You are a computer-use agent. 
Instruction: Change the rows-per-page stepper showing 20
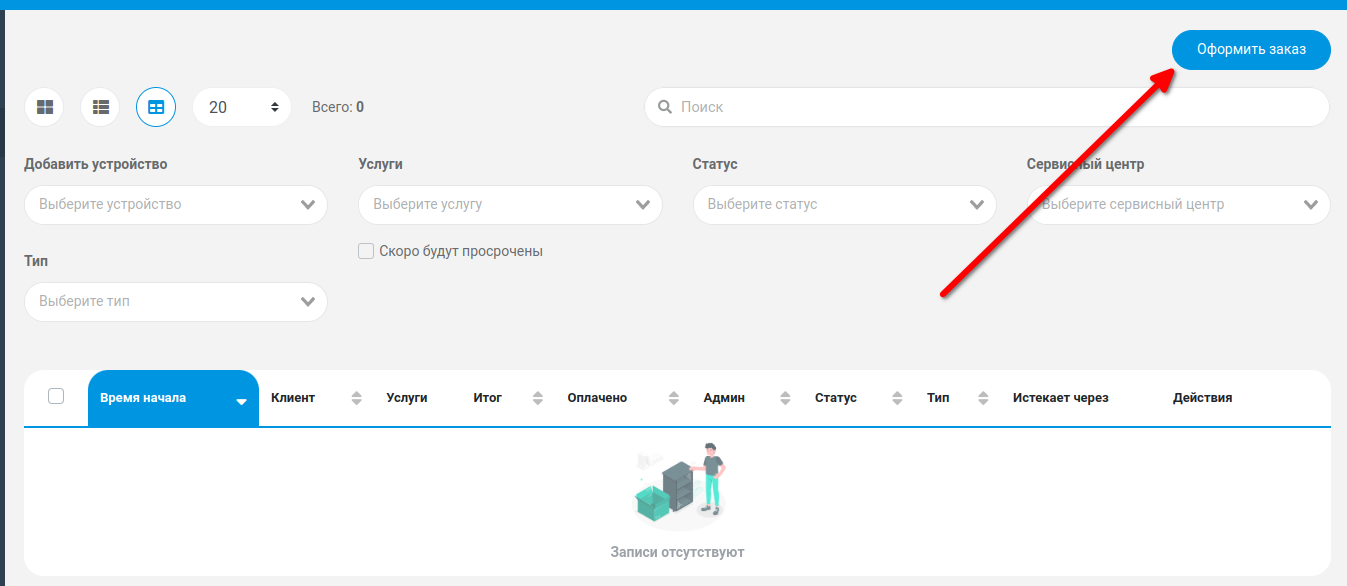point(242,107)
